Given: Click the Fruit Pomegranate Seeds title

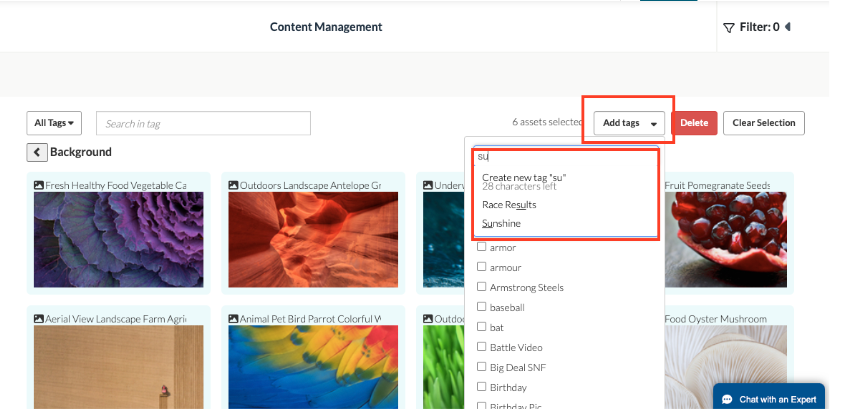Looking at the screenshot, I should point(717,185).
